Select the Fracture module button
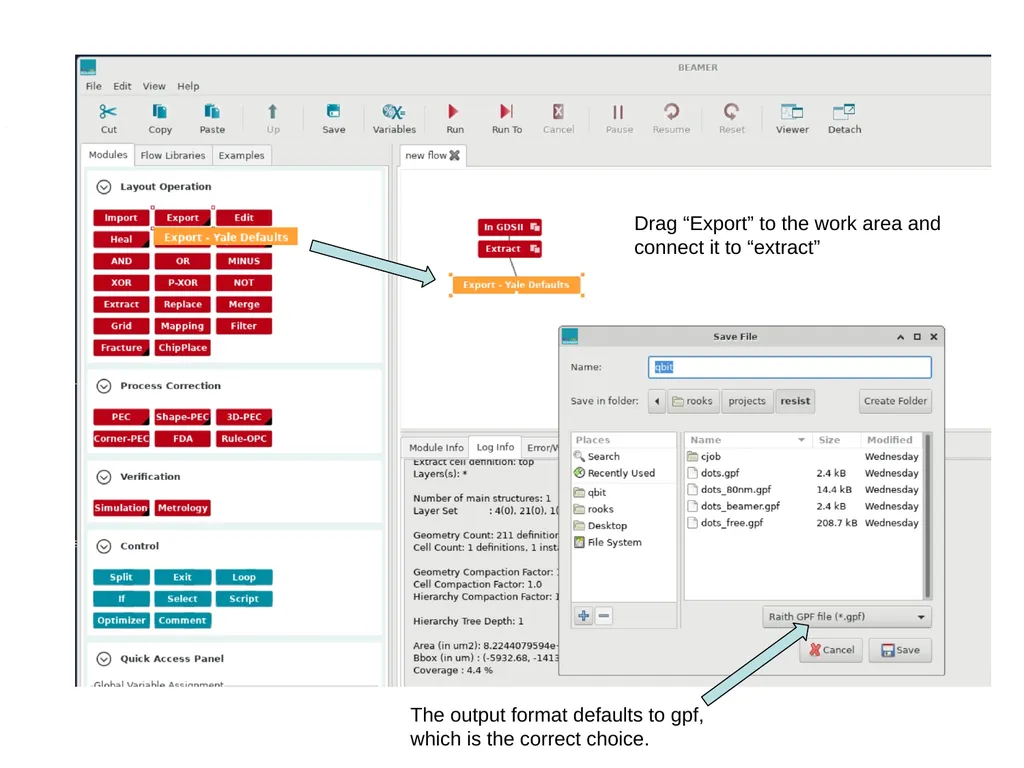 [x=121, y=347]
